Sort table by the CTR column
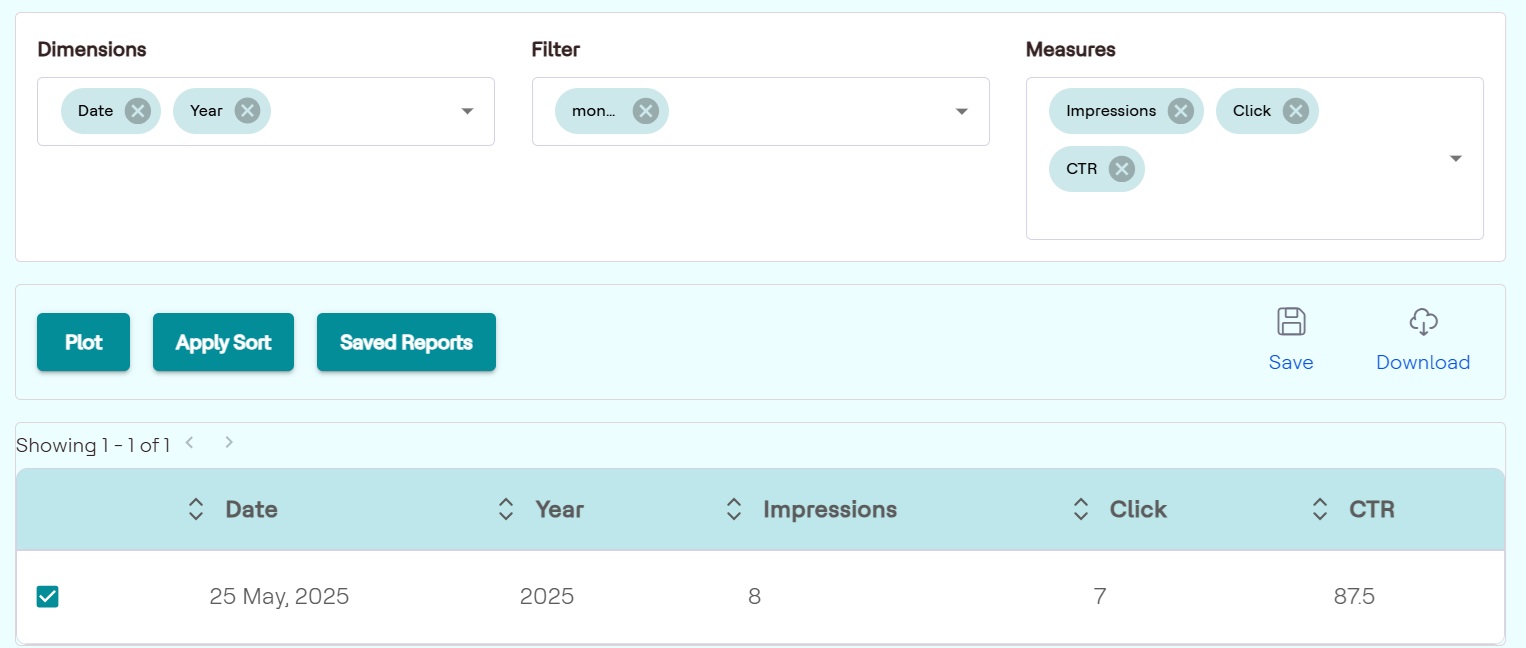The width and height of the screenshot is (1526, 648). click(x=1320, y=509)
